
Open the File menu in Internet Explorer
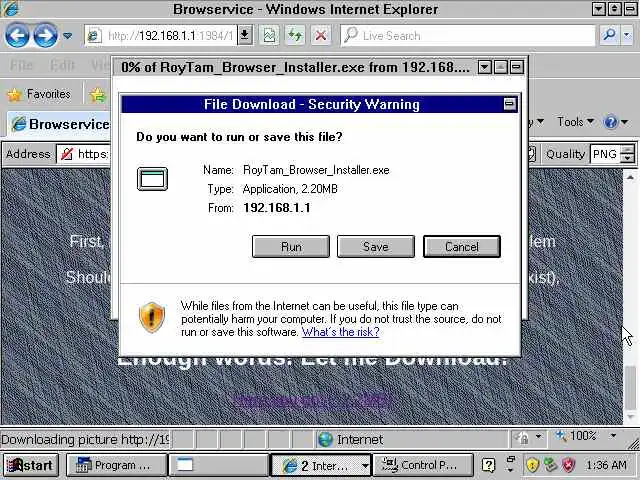(21, 65)
